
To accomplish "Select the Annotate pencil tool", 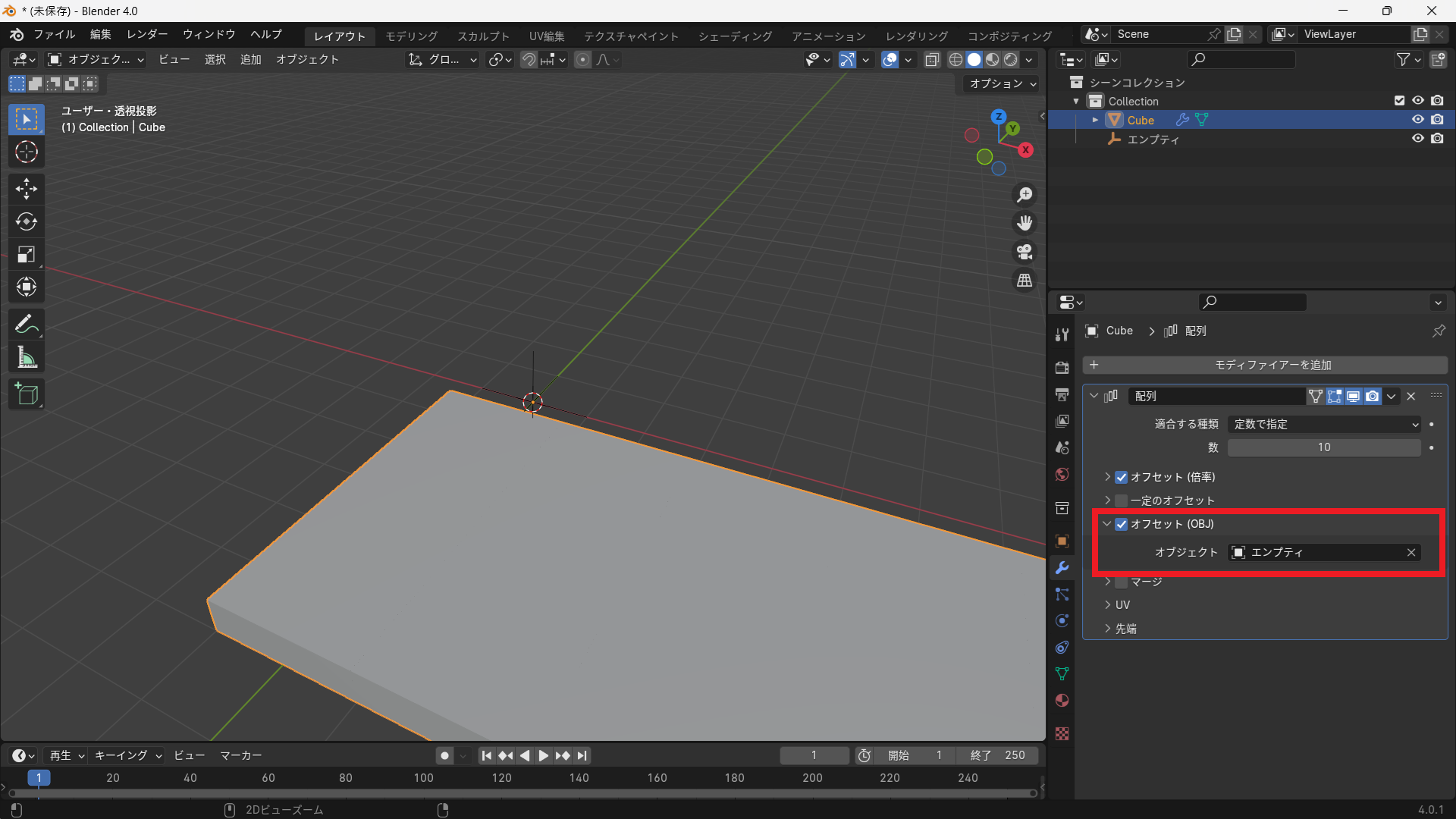I will (27, 325).
